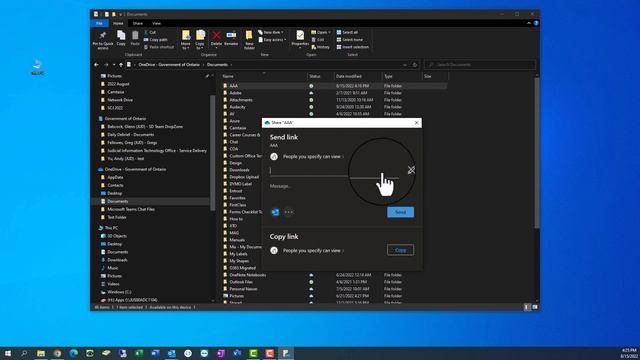Click the Copy link button
Viewport: 640px width, 360px height.
tap(400, 250)
